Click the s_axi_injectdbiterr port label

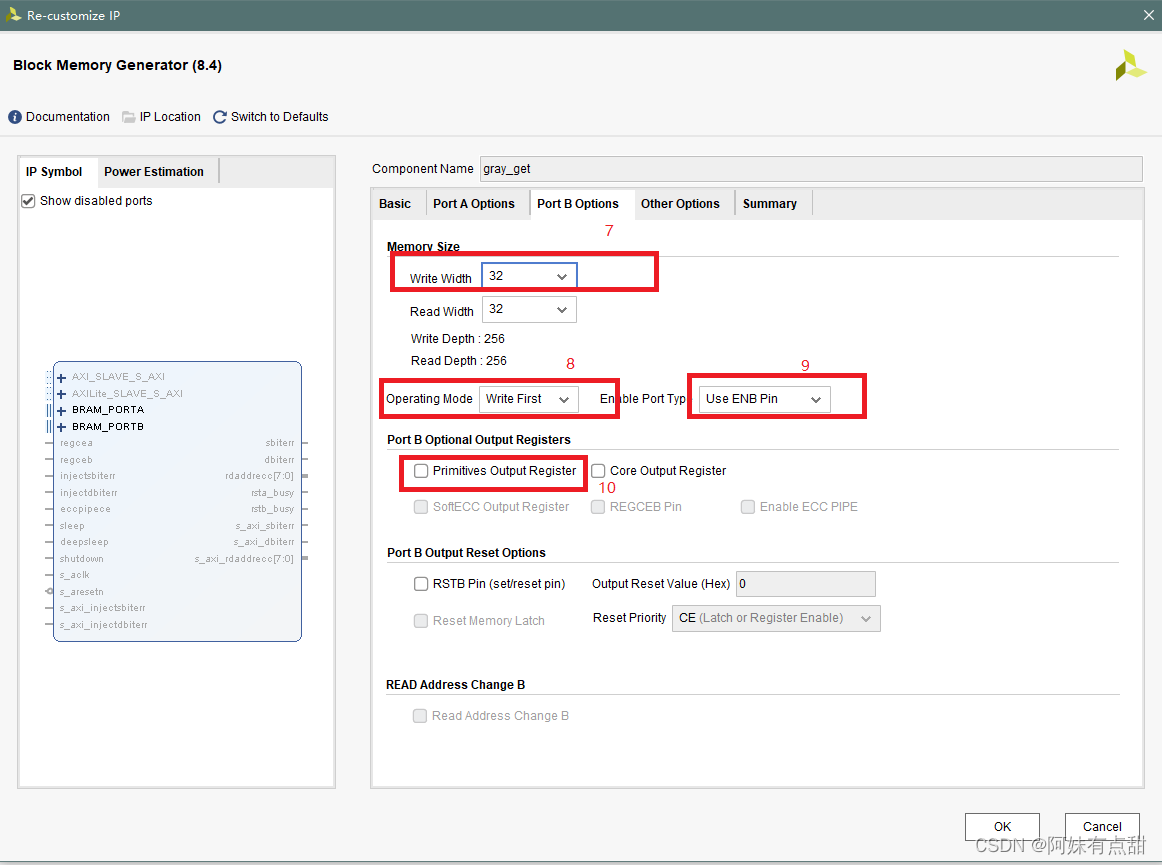(x=104, y=625)
